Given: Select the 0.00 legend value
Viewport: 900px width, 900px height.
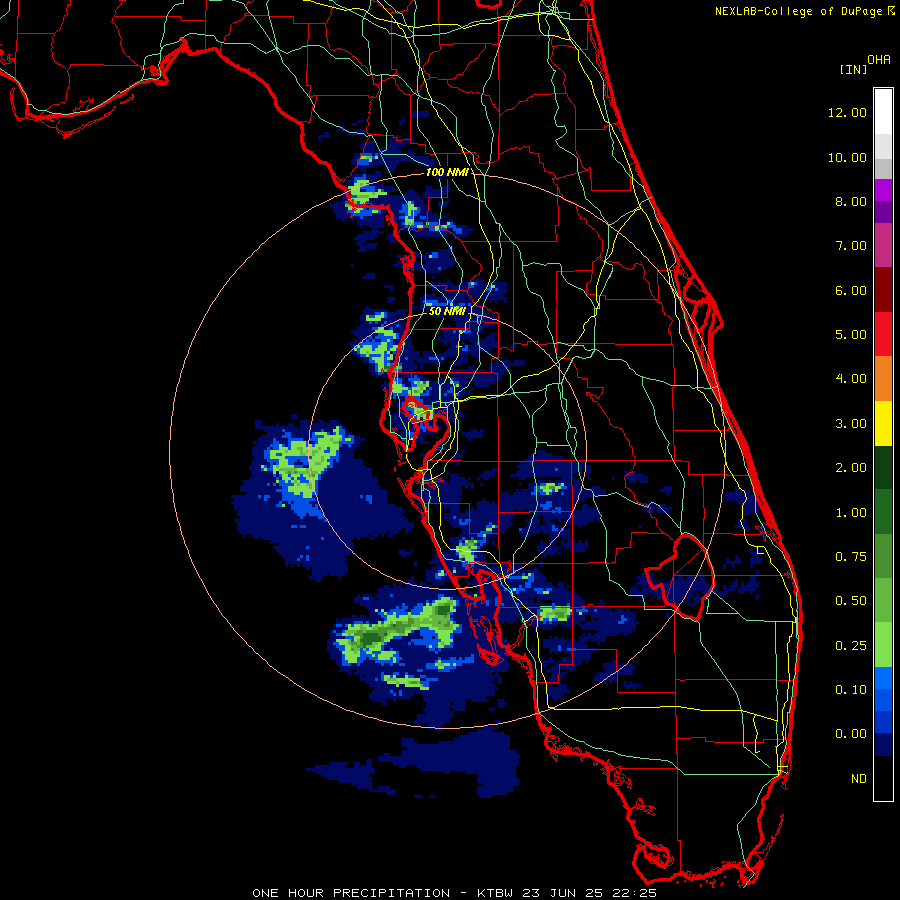Looking at the screenshot, I should (851, 734).
